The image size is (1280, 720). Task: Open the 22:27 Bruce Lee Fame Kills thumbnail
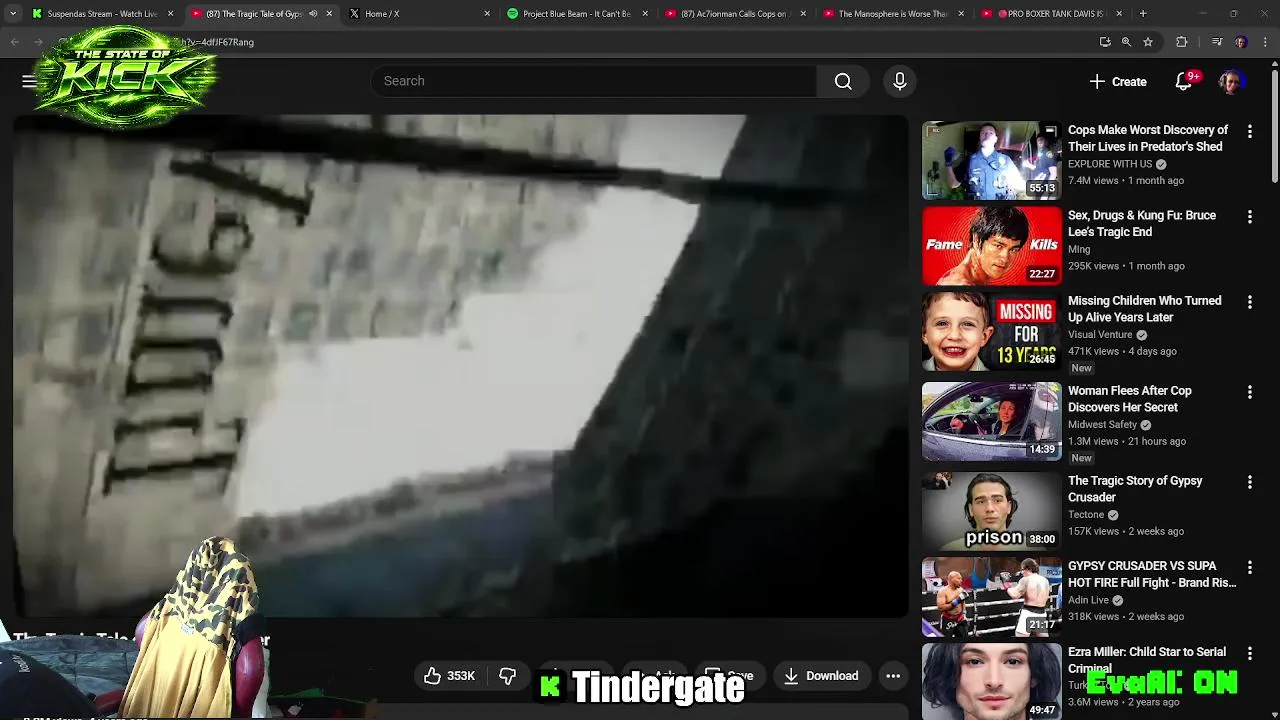coord(991,246)
